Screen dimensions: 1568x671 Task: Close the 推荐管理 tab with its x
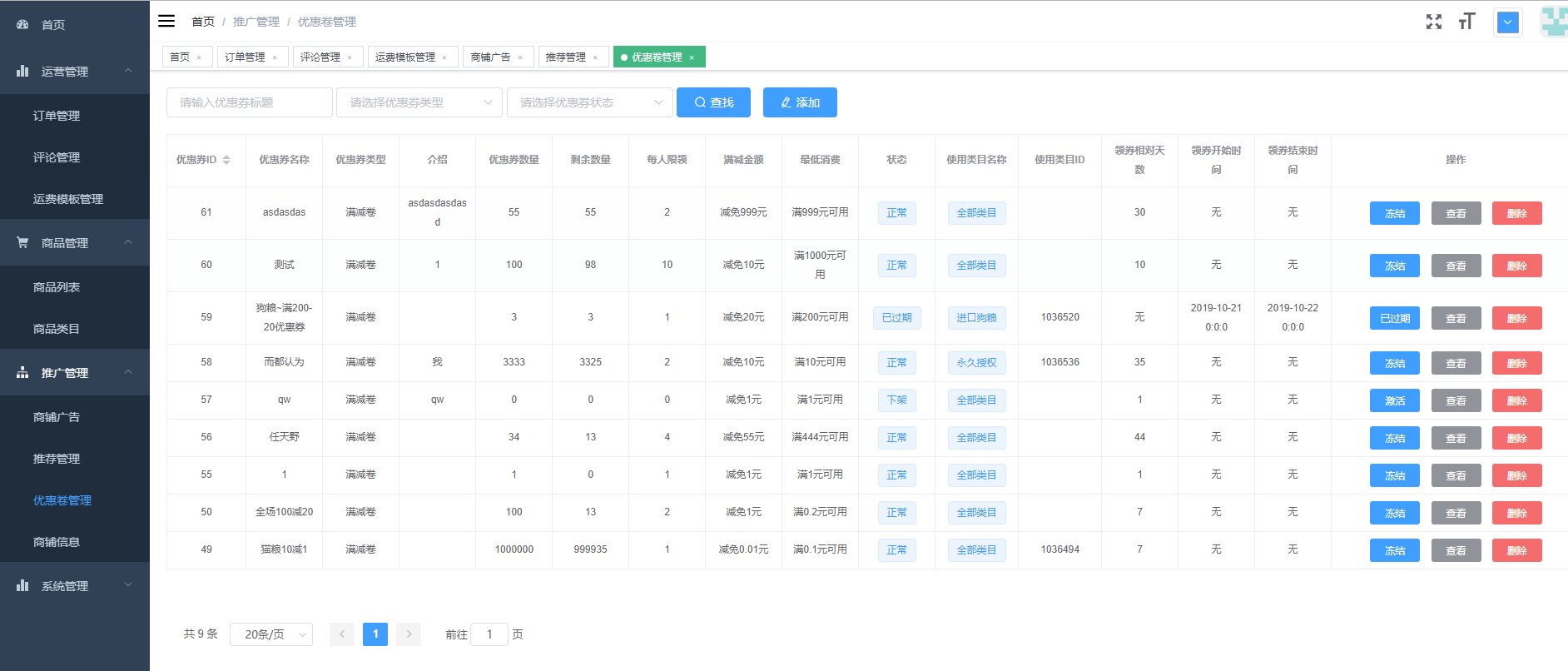click(x=595, y=57)
